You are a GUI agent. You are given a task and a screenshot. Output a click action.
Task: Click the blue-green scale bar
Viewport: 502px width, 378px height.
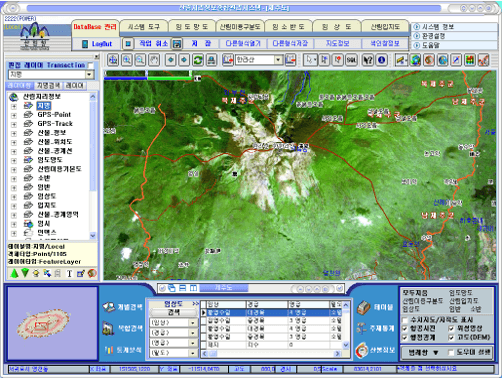[x=148, y=78]
